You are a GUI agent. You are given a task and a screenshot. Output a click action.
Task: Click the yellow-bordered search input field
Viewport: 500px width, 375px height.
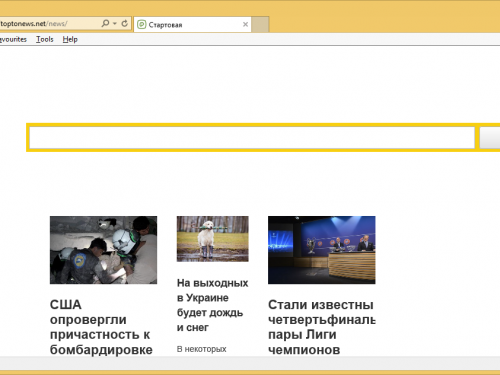tap(252, 137)
